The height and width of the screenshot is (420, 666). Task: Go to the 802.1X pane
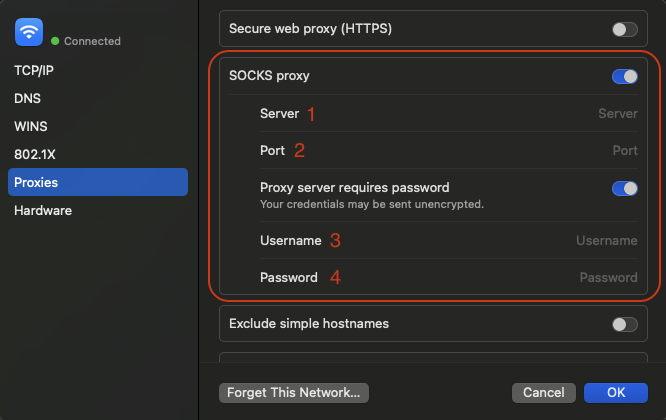34,155
